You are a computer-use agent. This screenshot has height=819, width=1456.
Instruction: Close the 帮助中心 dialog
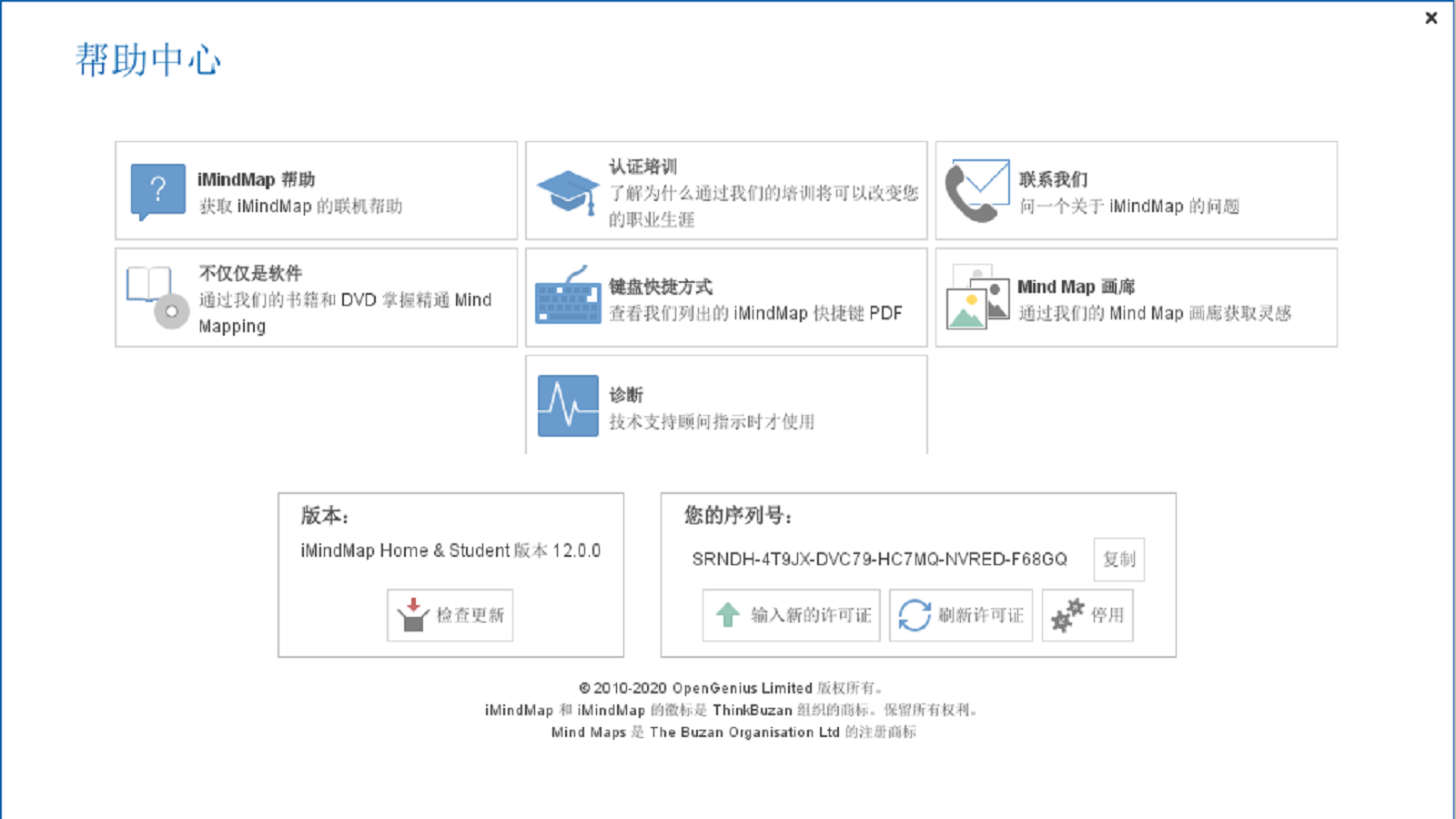coord(1431,17)
